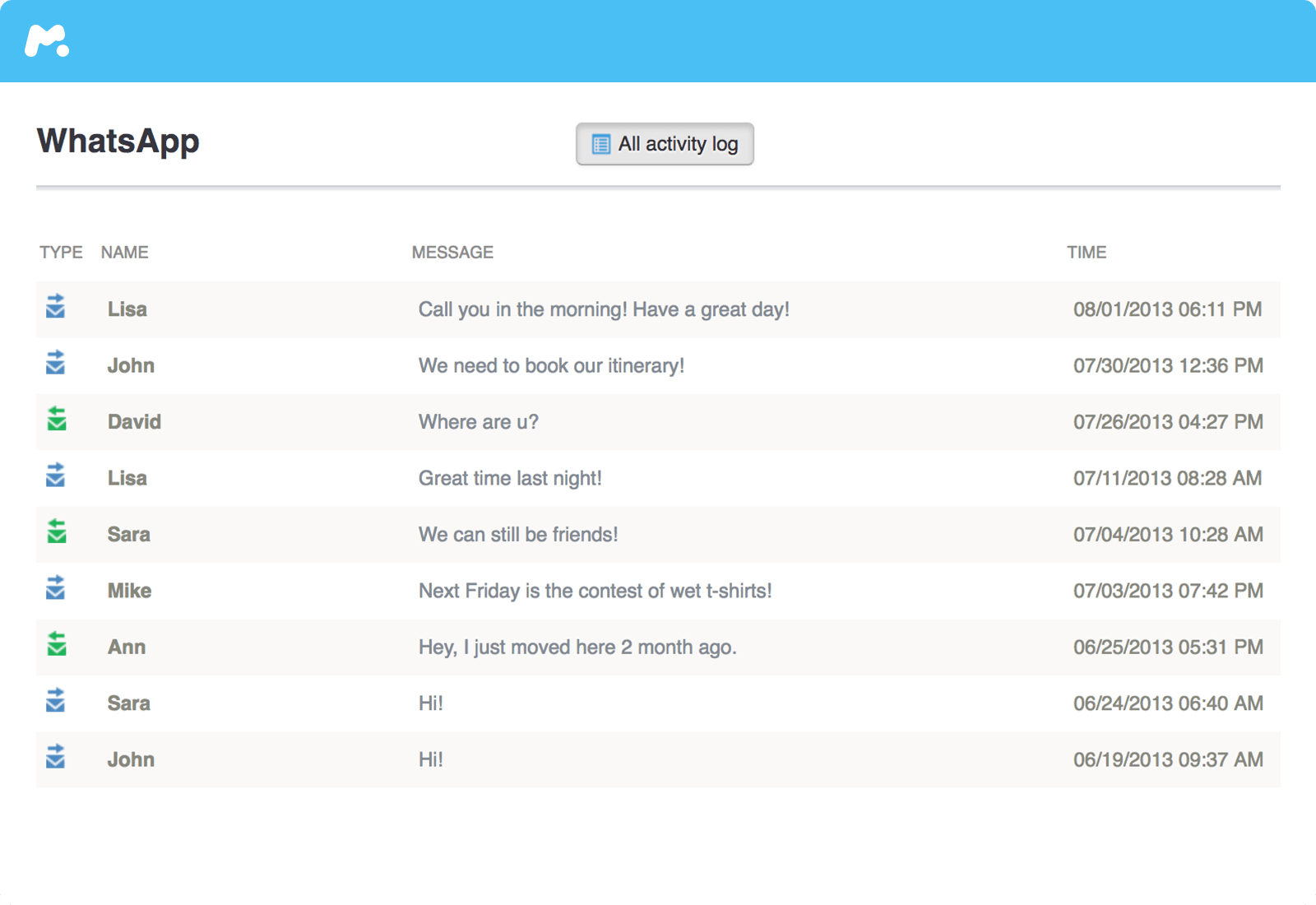Viewport: 1316px width, 905px height.
Task: Click timestamp 07/03/2013 07:42 PM
Action: tap(1168, 591)
